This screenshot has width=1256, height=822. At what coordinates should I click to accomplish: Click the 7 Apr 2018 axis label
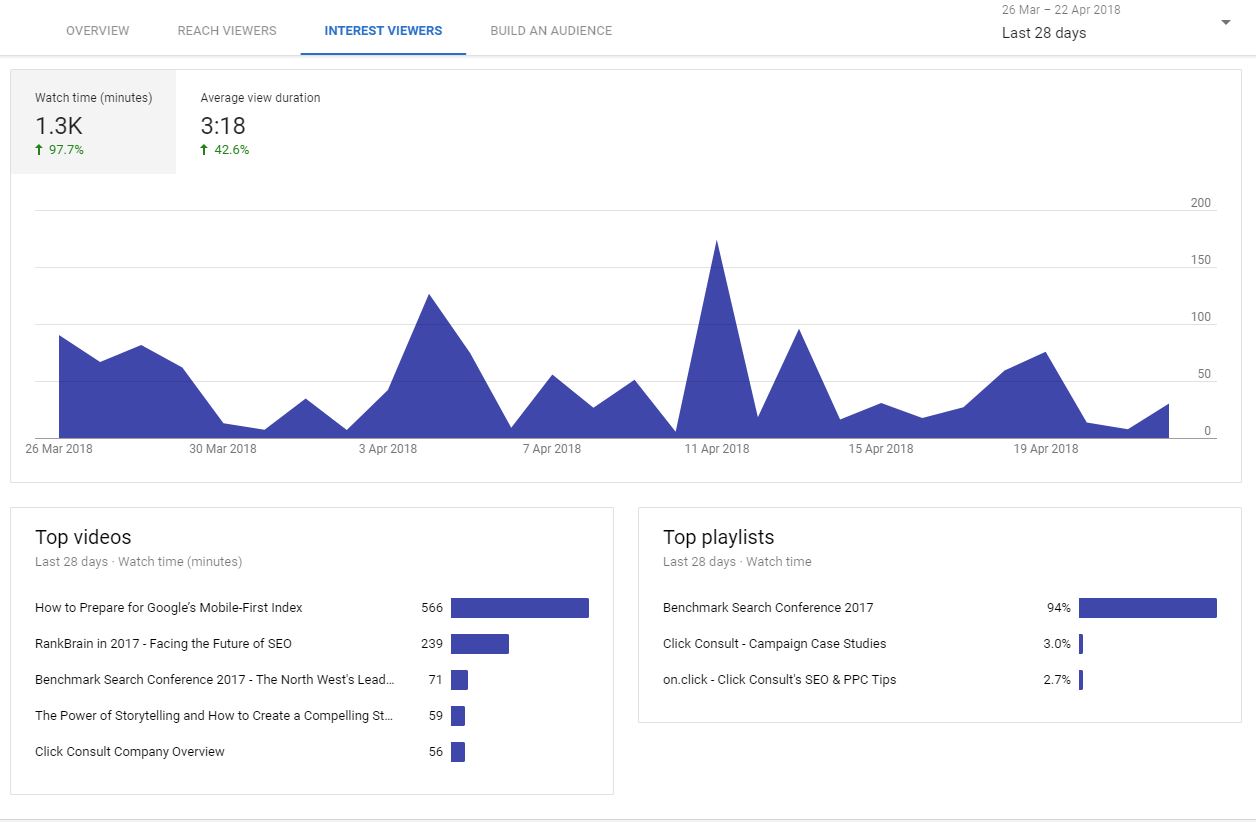coord(552,449)
